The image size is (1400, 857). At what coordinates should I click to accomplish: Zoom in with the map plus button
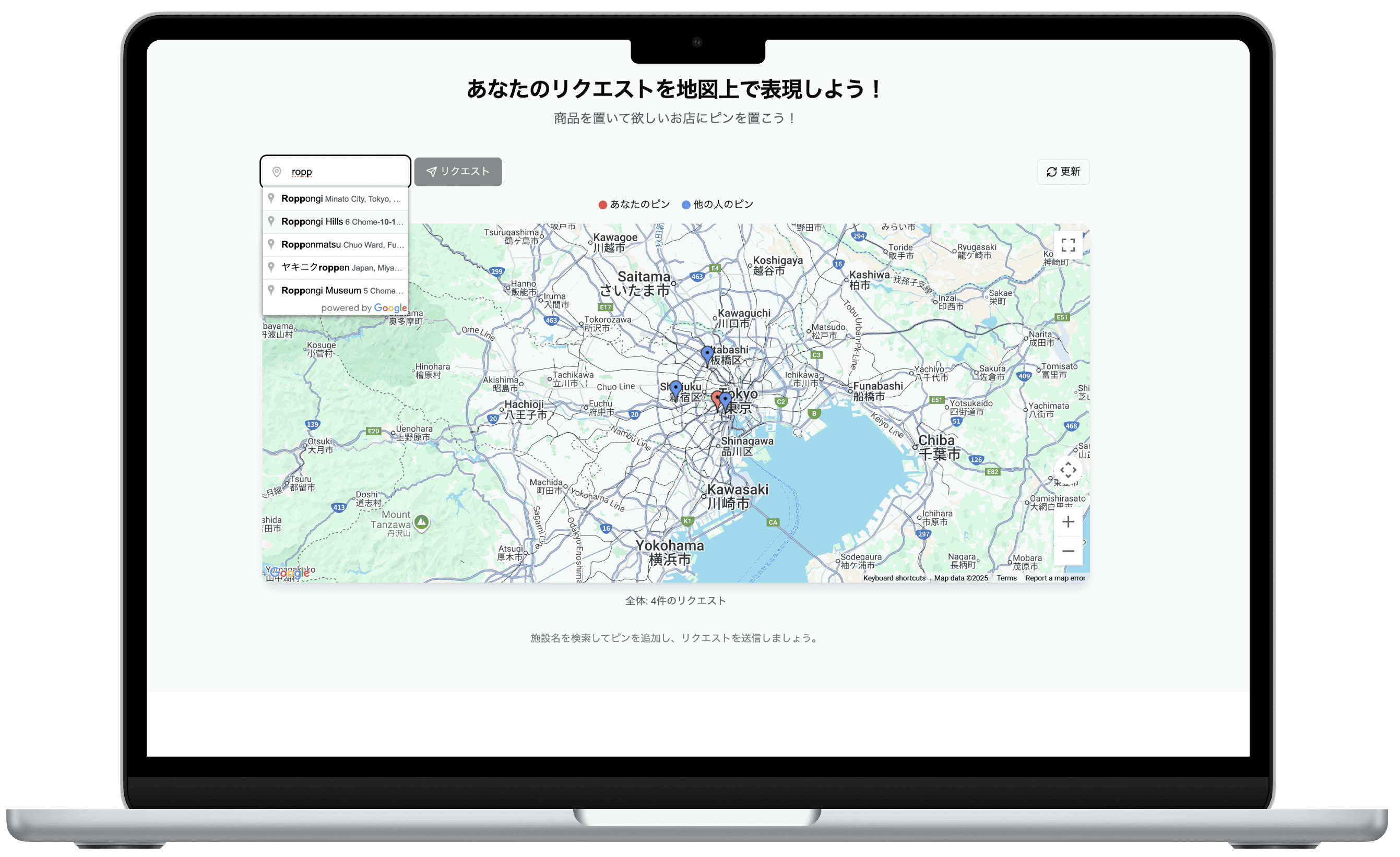[x=1067, y=521]
